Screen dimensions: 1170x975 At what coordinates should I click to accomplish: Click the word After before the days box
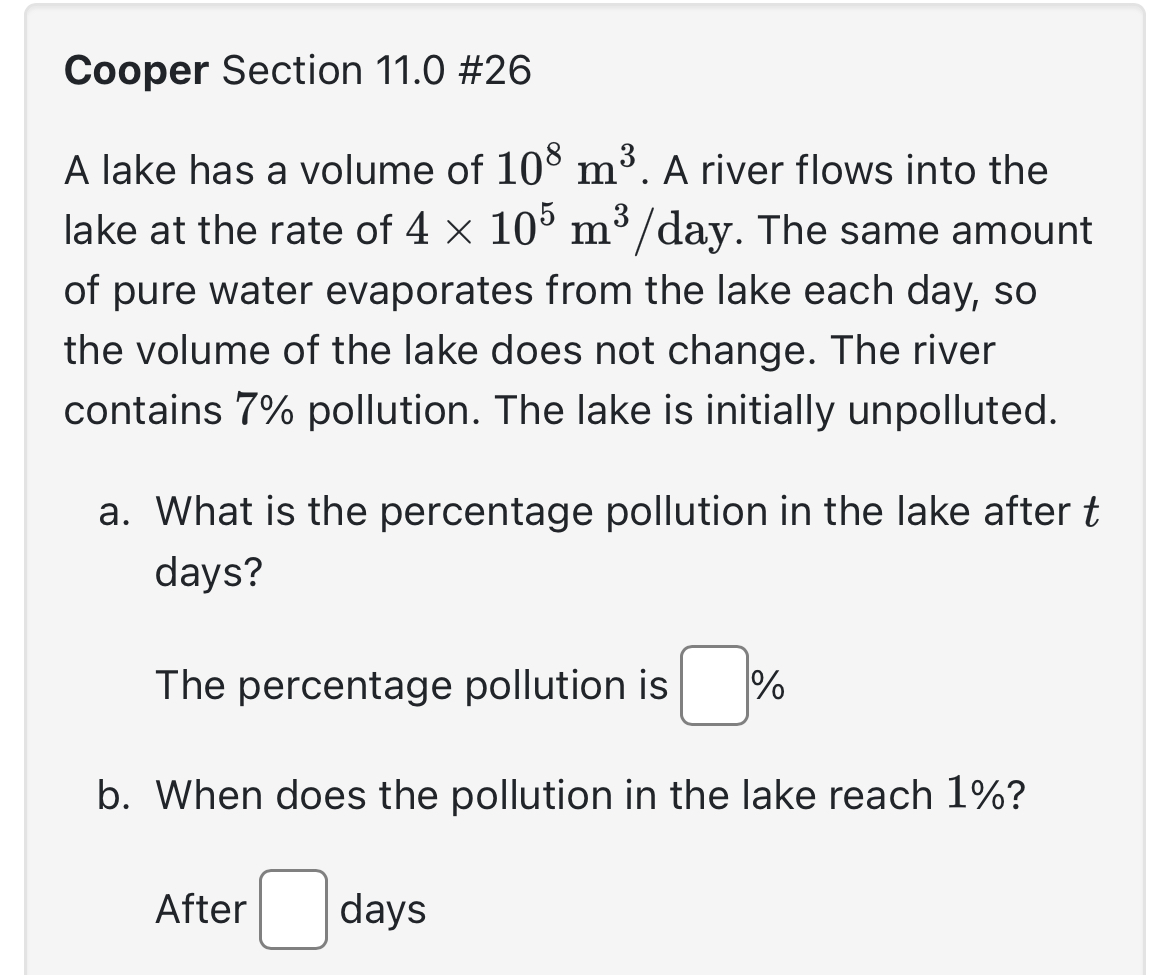pos(201,908)
